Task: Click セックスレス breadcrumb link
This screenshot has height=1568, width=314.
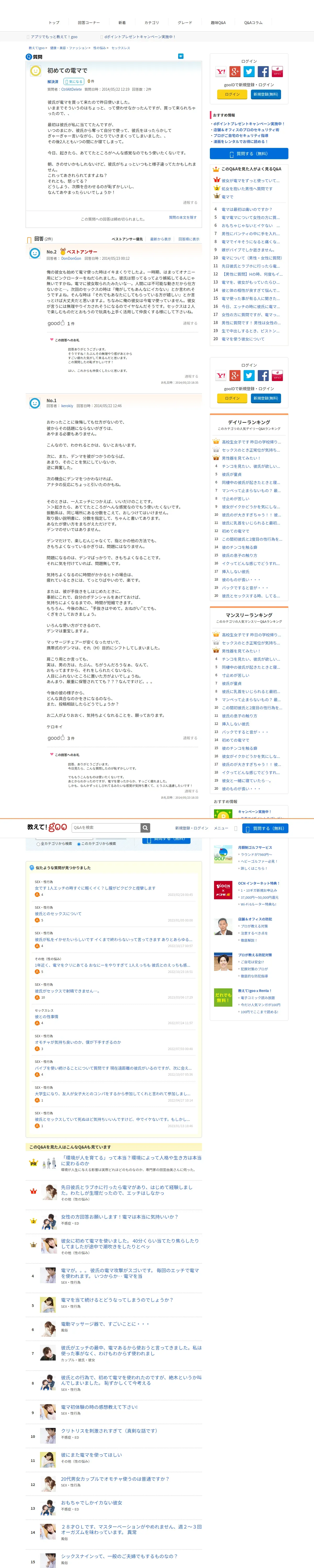Action: point(121,48)
